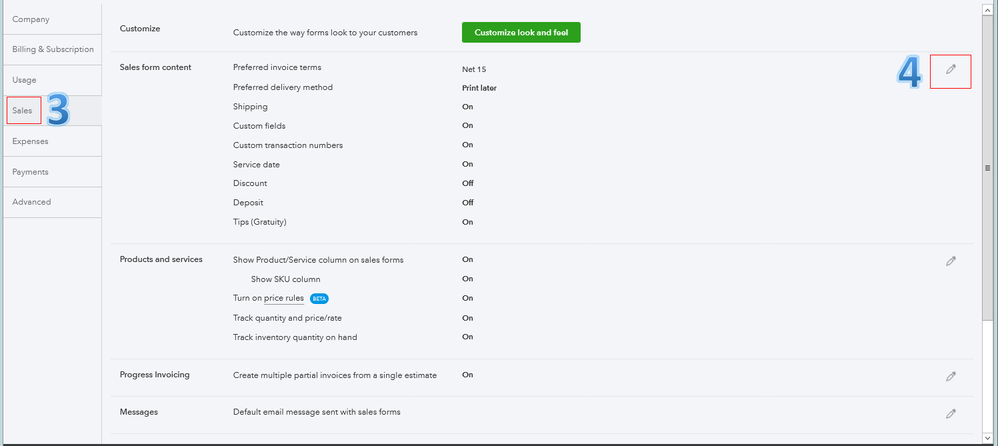Click the BETA badge beside price rules
The image size is (998, 446).
[319, 298]
